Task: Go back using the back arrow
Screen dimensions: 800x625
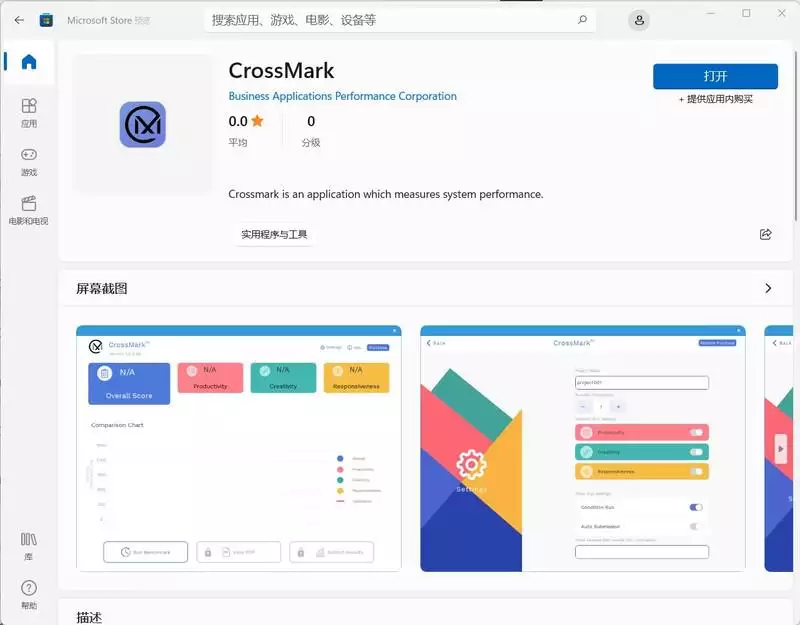Action: coord(19,20)
